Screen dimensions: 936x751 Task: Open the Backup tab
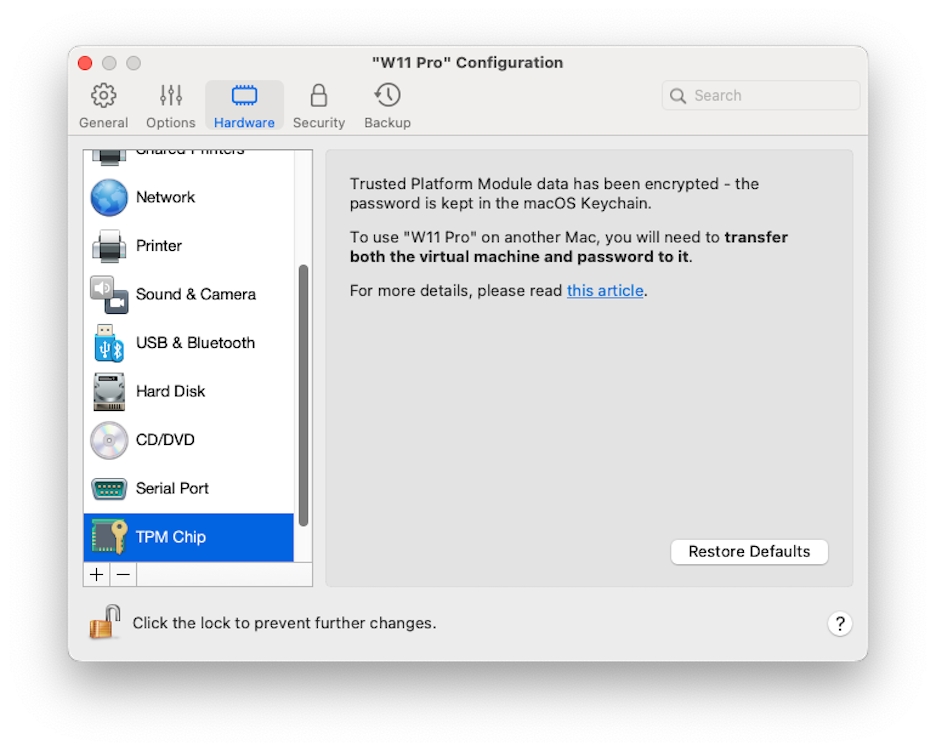(387, 106)
